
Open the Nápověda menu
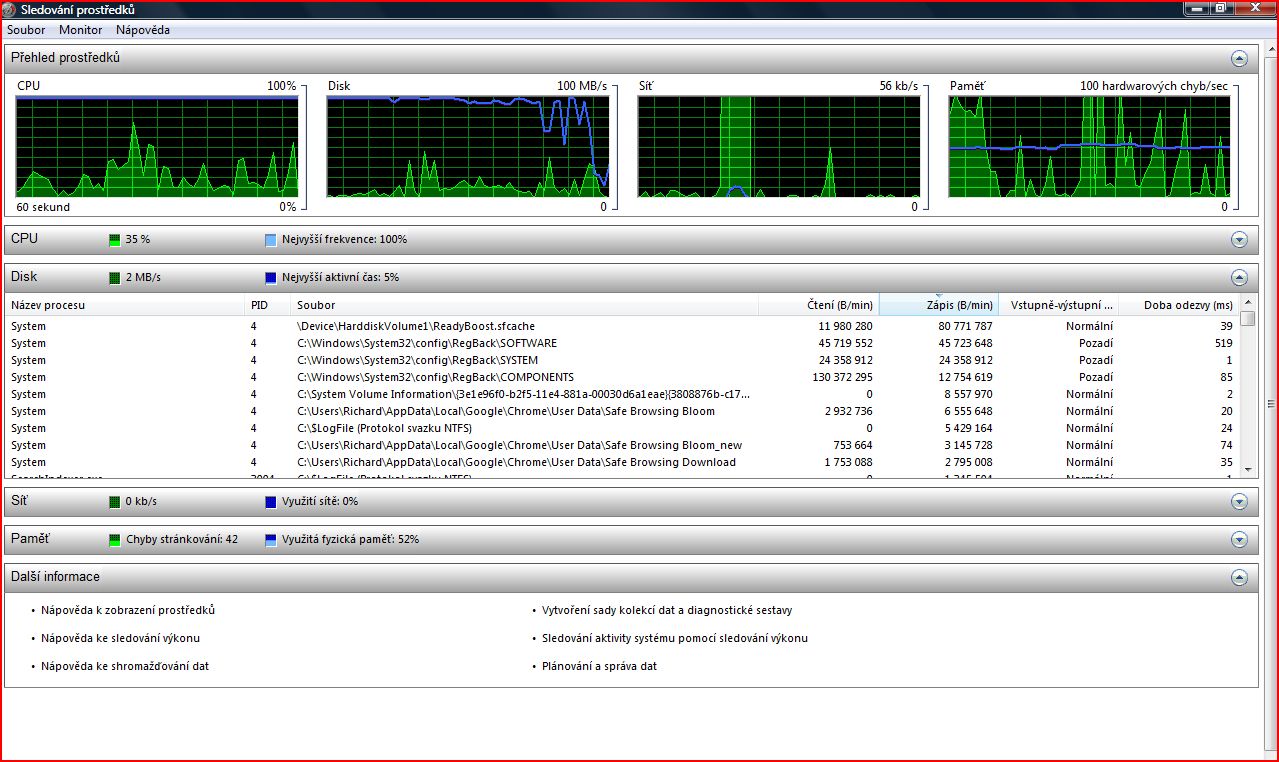[143, 30]
